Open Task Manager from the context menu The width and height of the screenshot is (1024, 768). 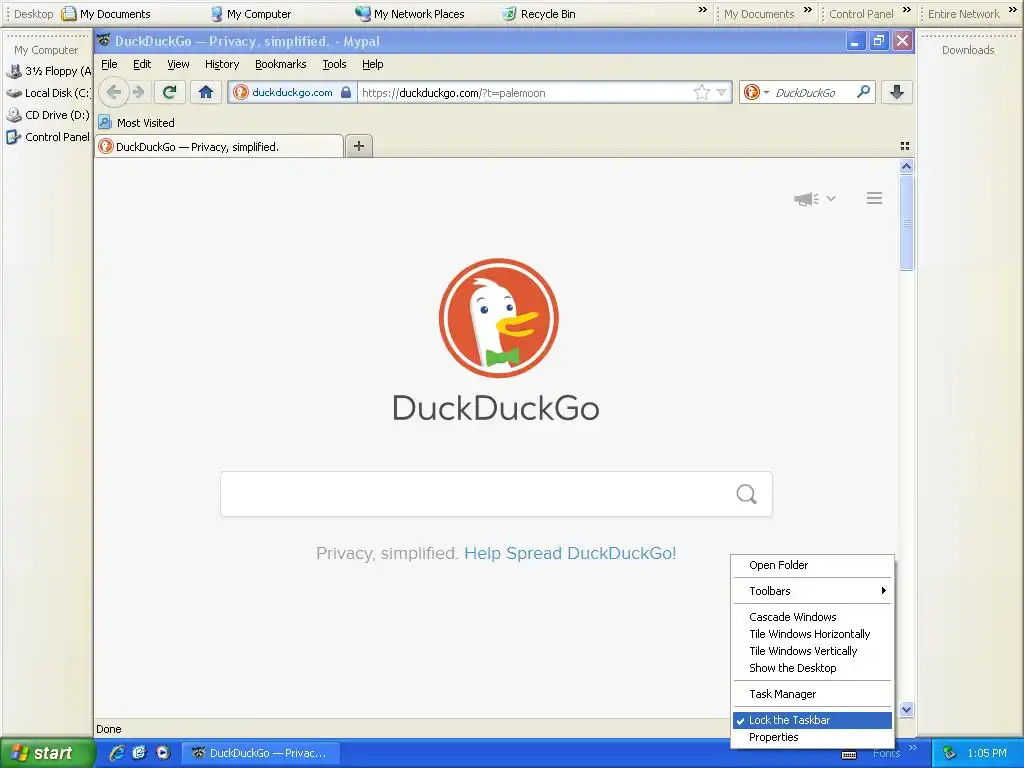[x=812, y=694]
